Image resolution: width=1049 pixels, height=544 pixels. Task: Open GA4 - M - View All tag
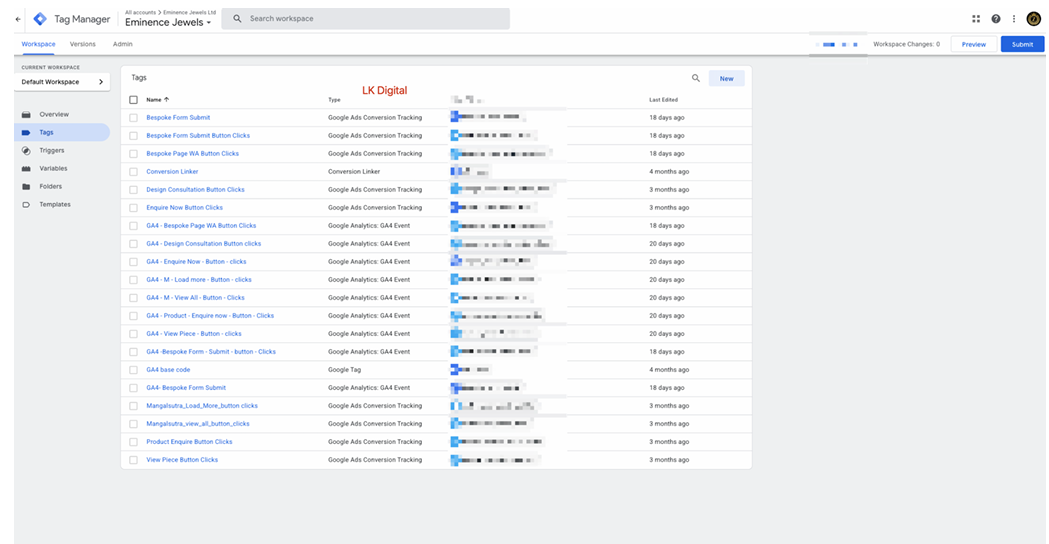coord(195,298)
